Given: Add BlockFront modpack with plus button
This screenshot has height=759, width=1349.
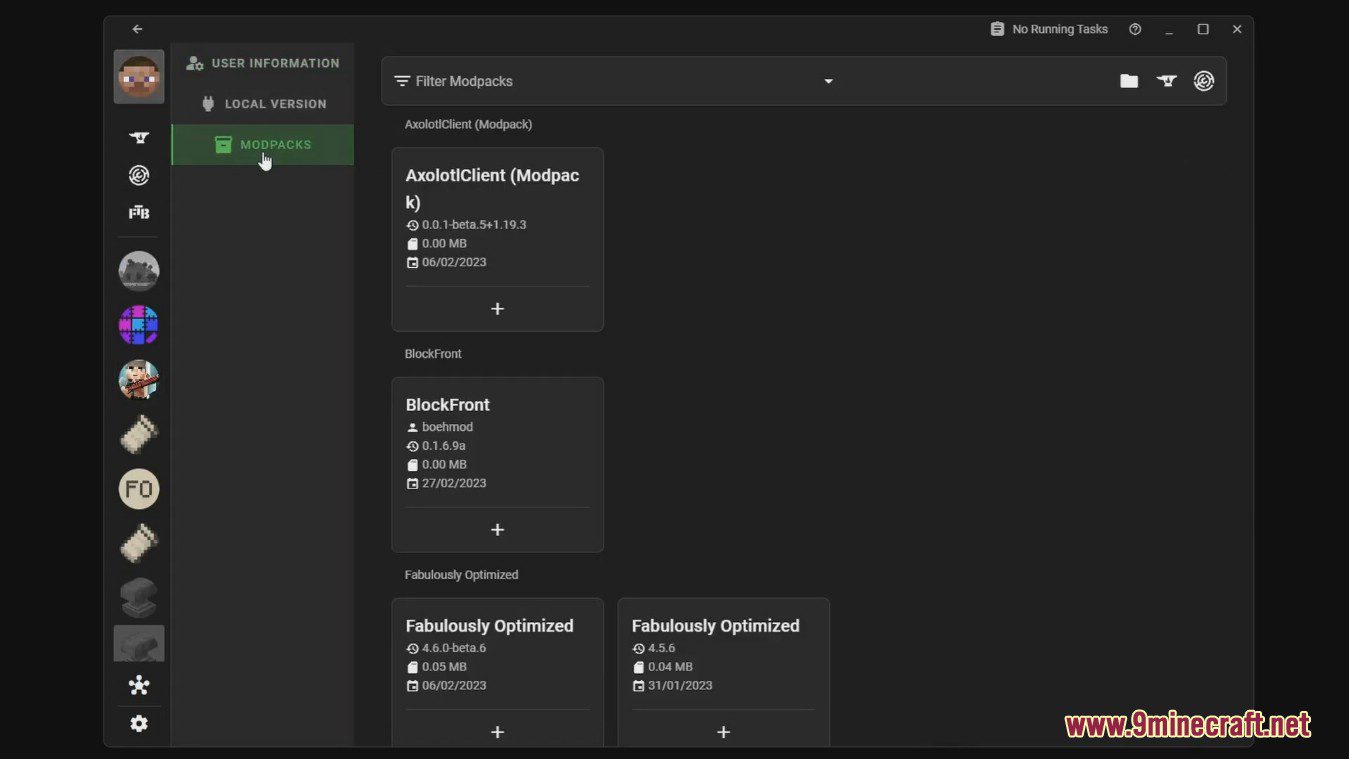Looking at the screenshot, I should coord(498,530).
